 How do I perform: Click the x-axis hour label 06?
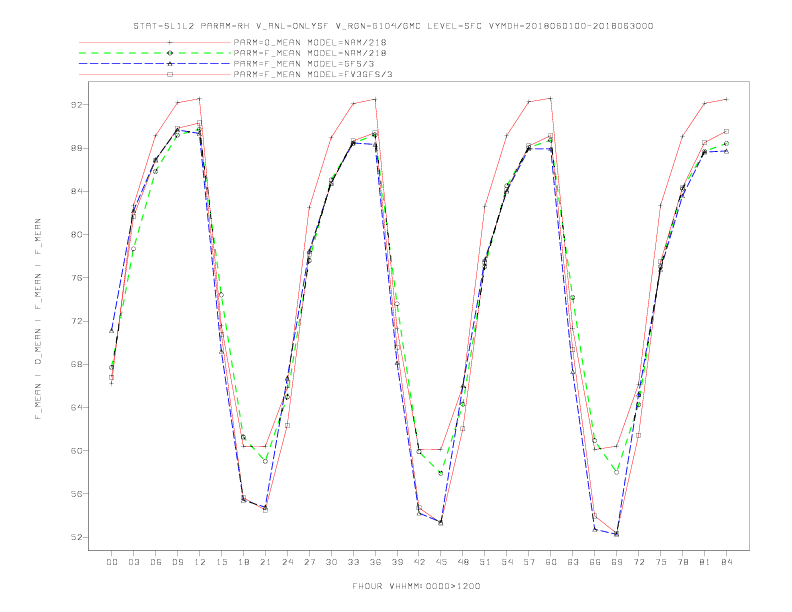156,562
